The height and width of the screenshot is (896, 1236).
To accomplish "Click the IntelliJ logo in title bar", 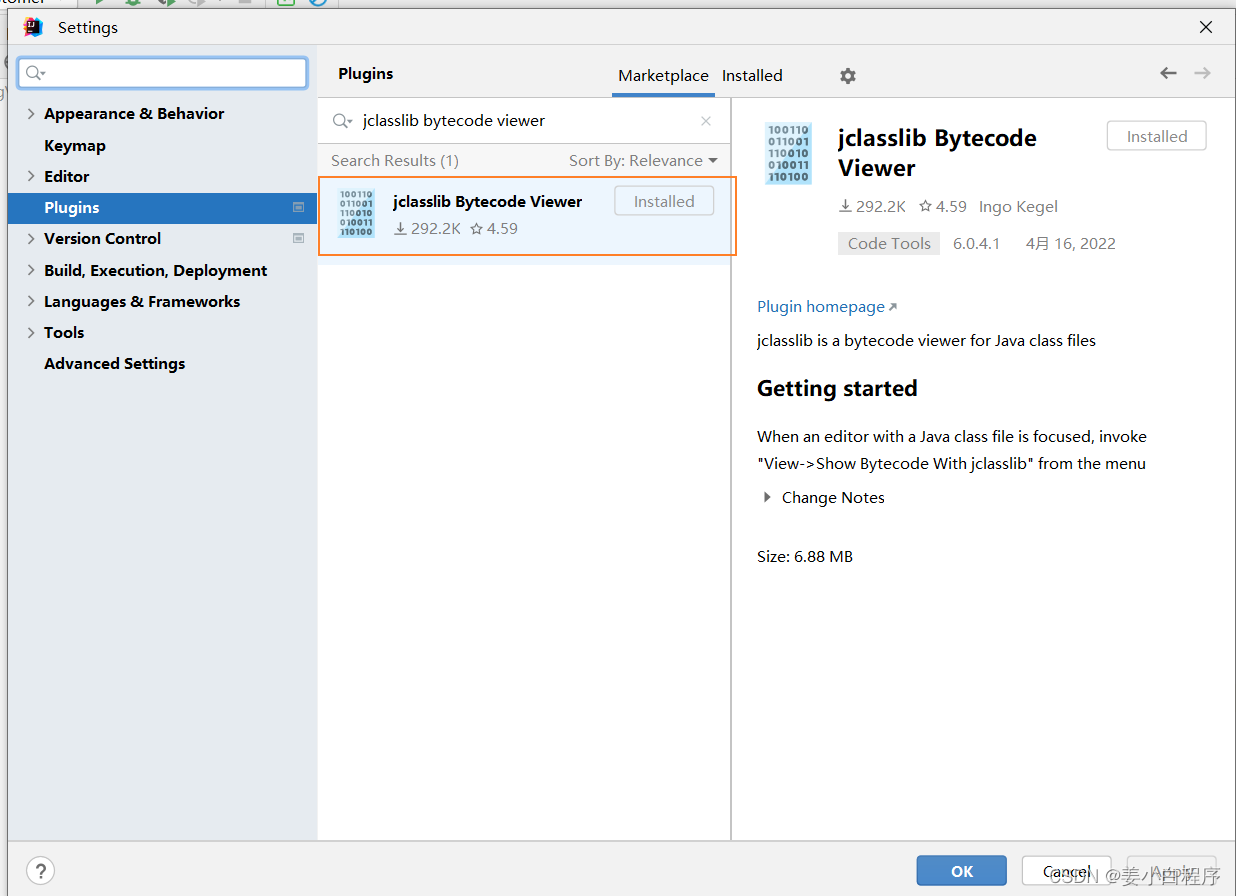I will click(33, 27).
